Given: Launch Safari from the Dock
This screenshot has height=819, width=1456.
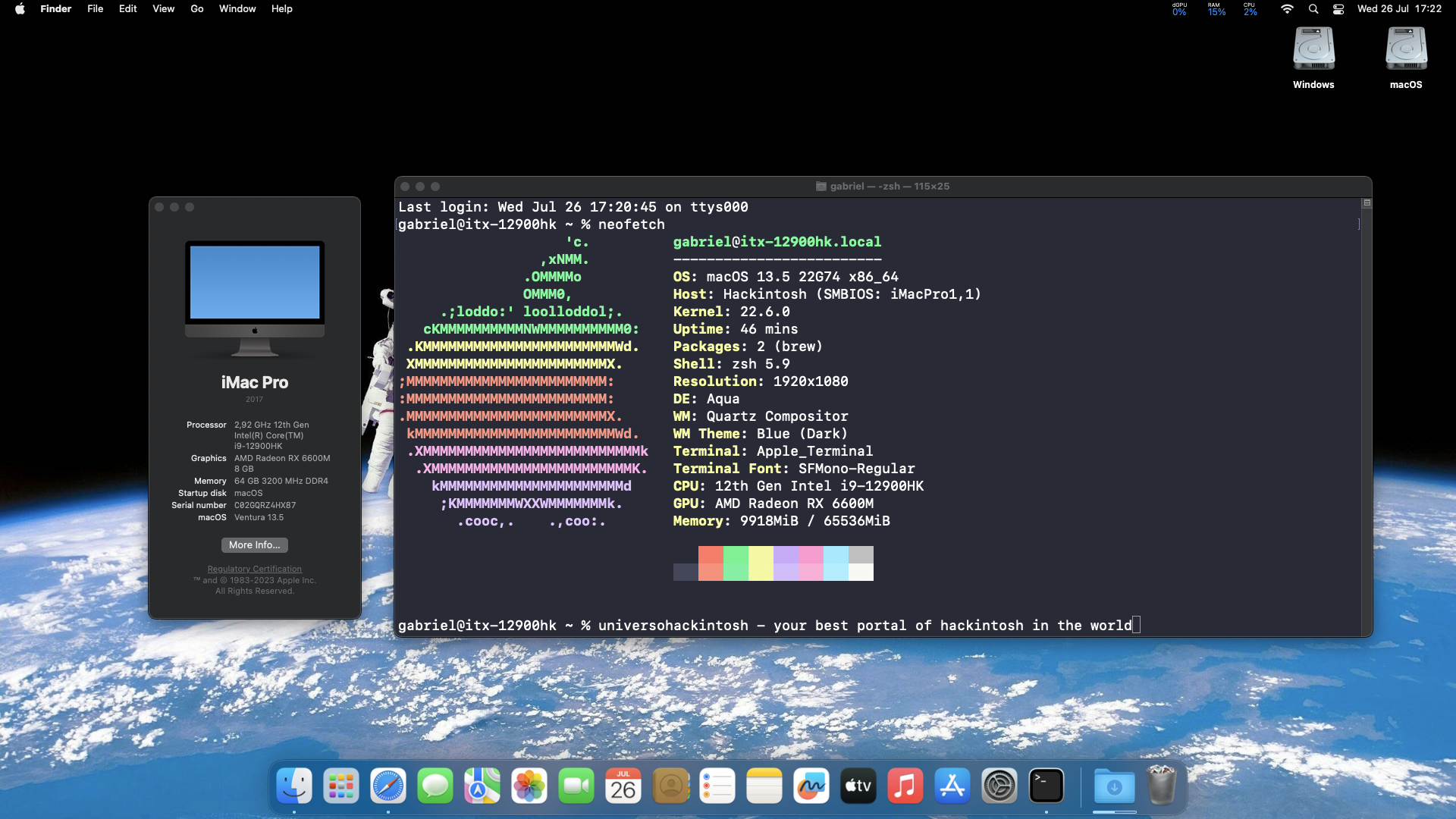Looking at the screenshot, I should click(x=388, y=786).
